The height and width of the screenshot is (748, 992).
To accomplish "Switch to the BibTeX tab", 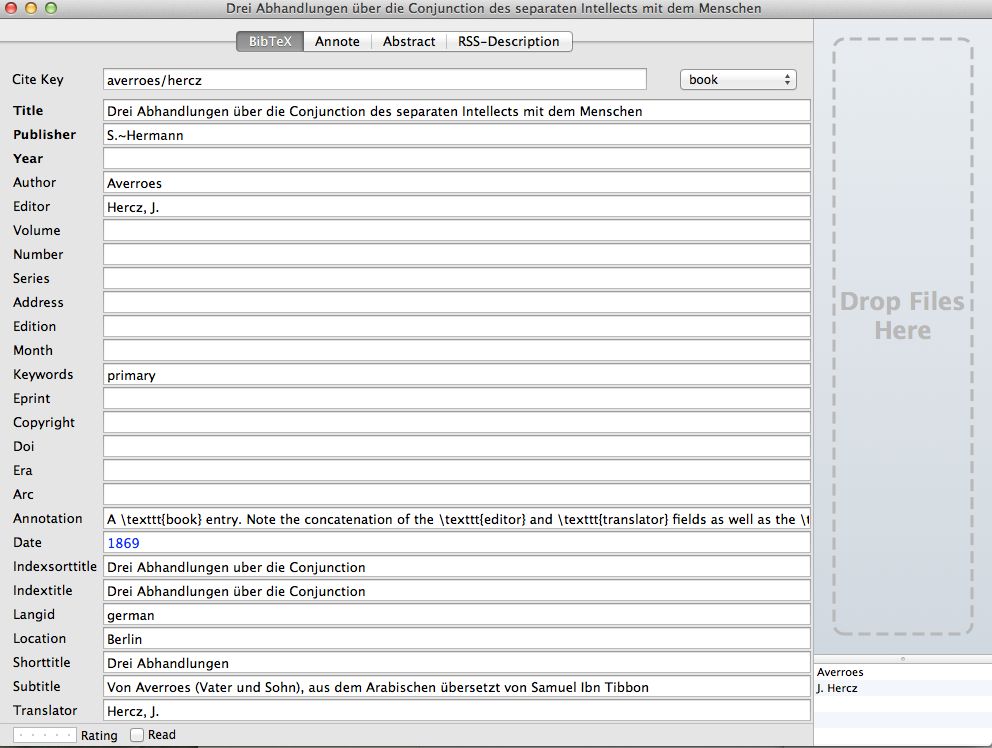I will tap(270, 42).
